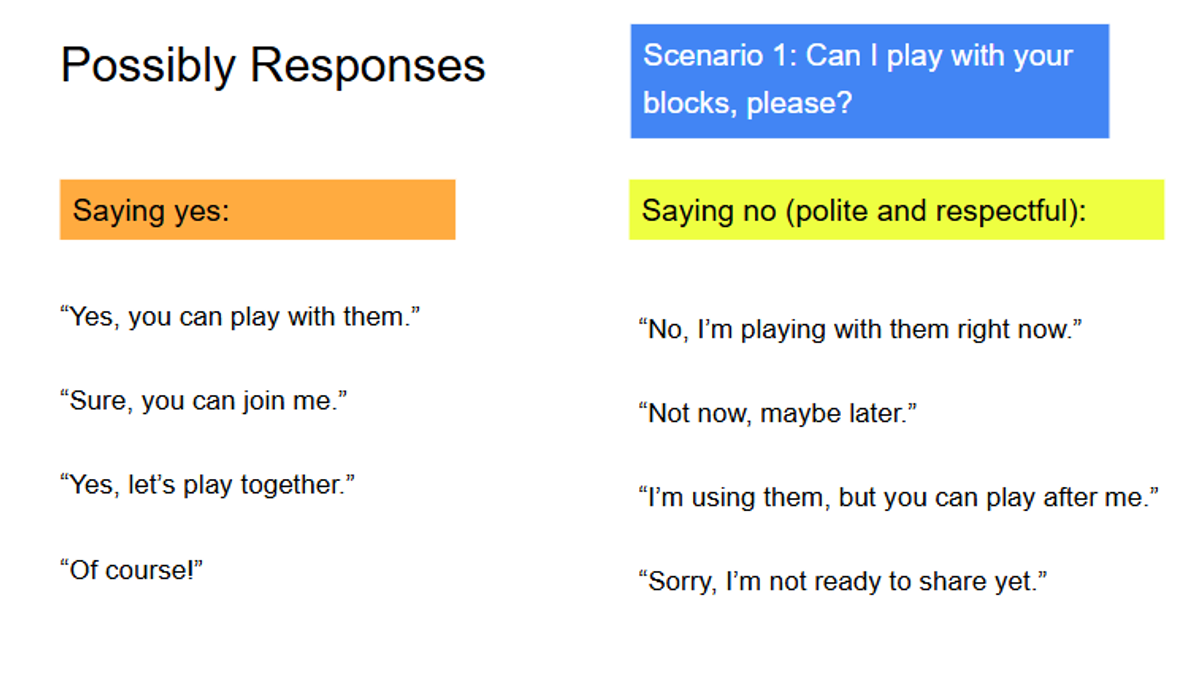Image resolution: width=1200 pixels, height=677 pixels.
Task: Click the word 'Possibly' in the heading
Action: tap(150, 68)
